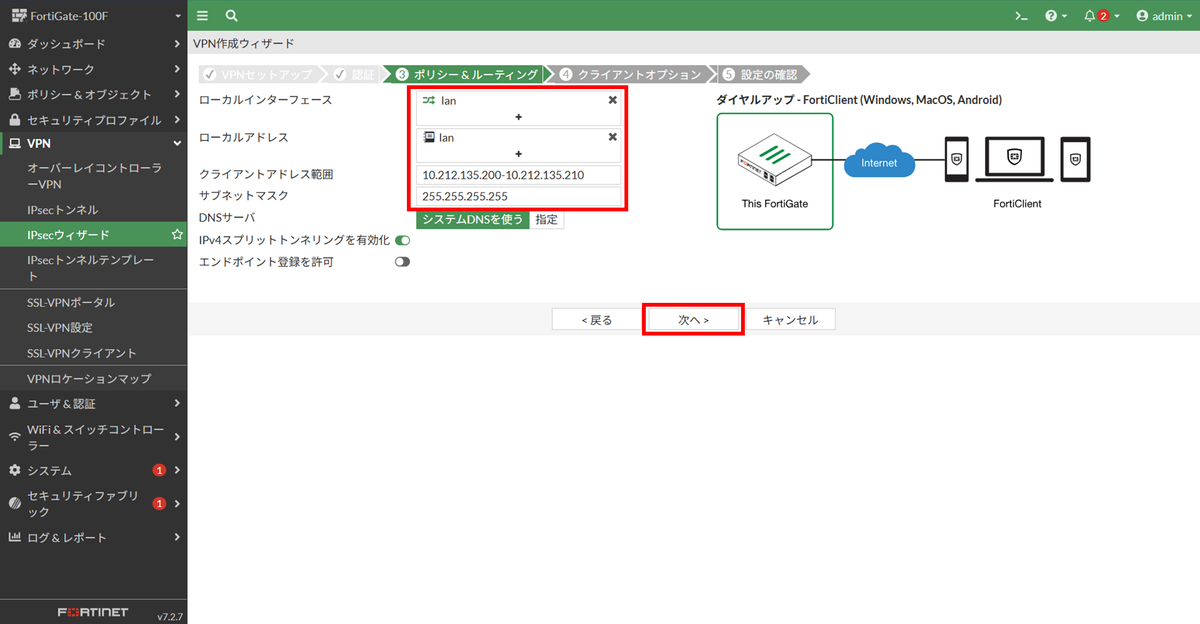Click the VPN作成ウィザード page title
The image size is (1200, 624).
coord(243,44)
